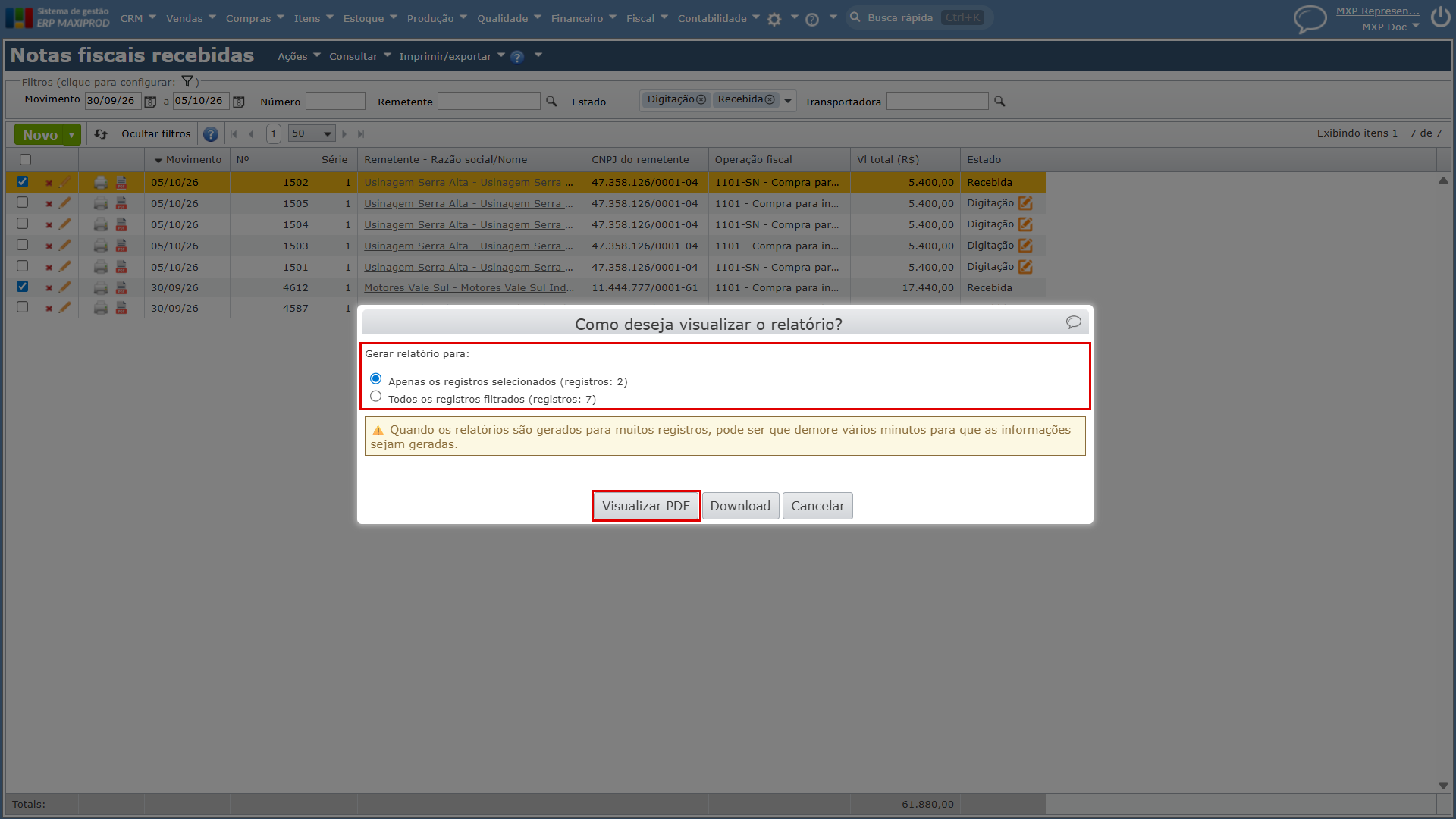The width and height of the screenshot is (1456, 819).
Task: Open the page size 50 dropdown
Action: (x=312, y=134)
